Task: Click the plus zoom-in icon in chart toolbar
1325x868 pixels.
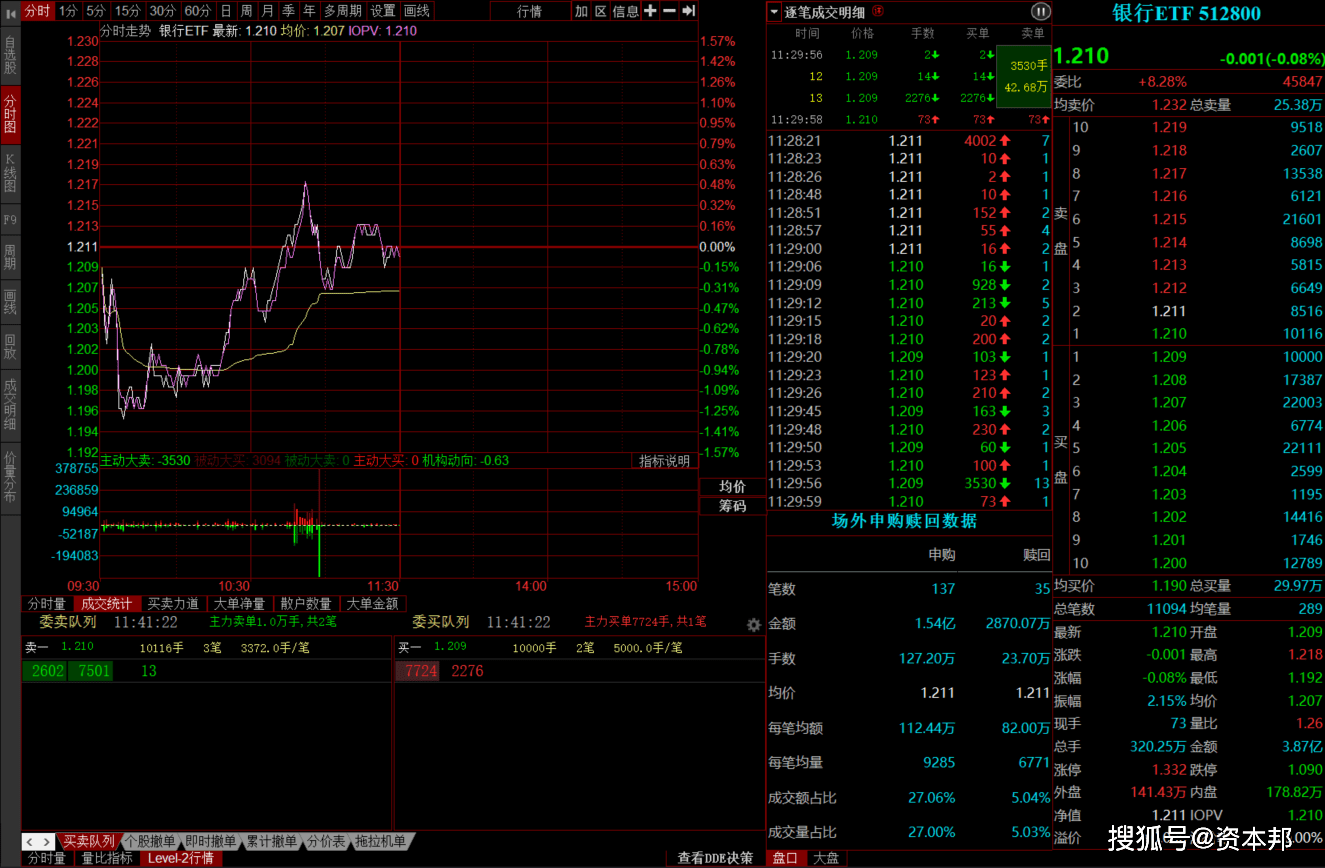Action: 650,10
